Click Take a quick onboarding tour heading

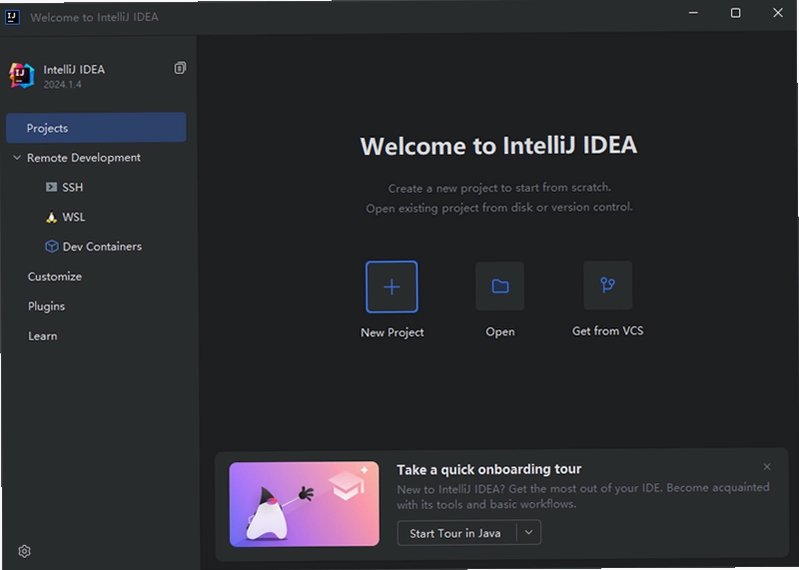tap(489, 469)
